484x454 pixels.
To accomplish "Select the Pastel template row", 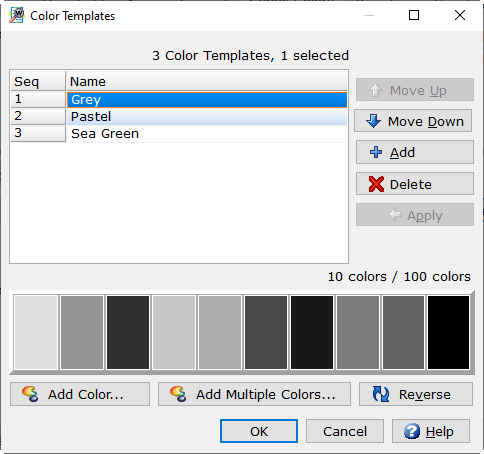I will coord(207,117).
